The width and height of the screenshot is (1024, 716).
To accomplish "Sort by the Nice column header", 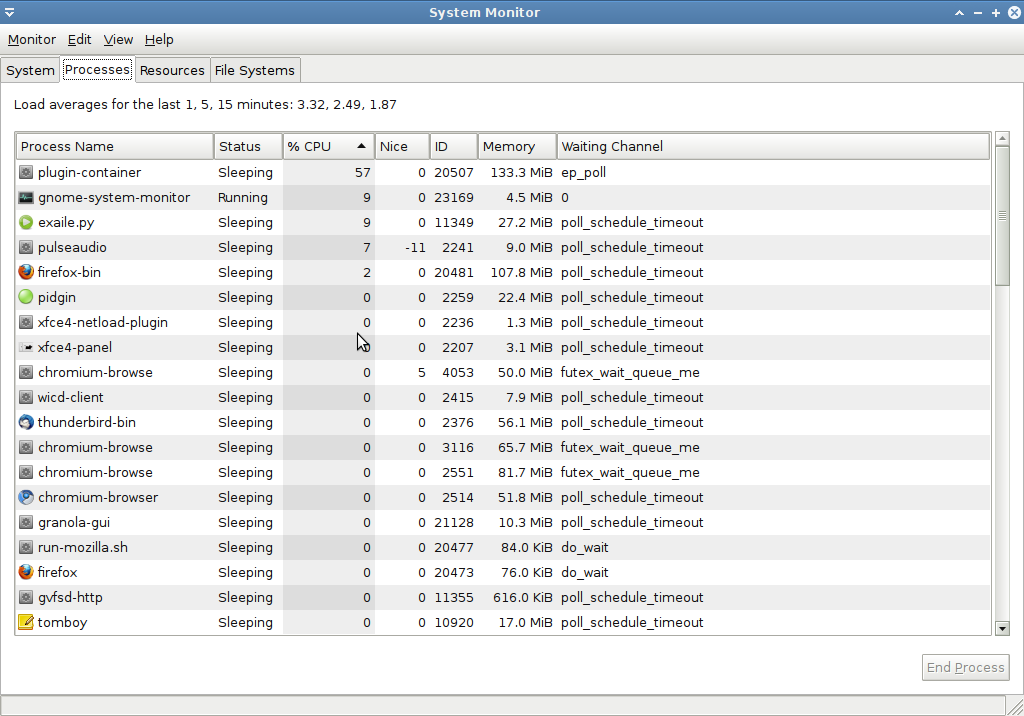I will coord(402,146).
